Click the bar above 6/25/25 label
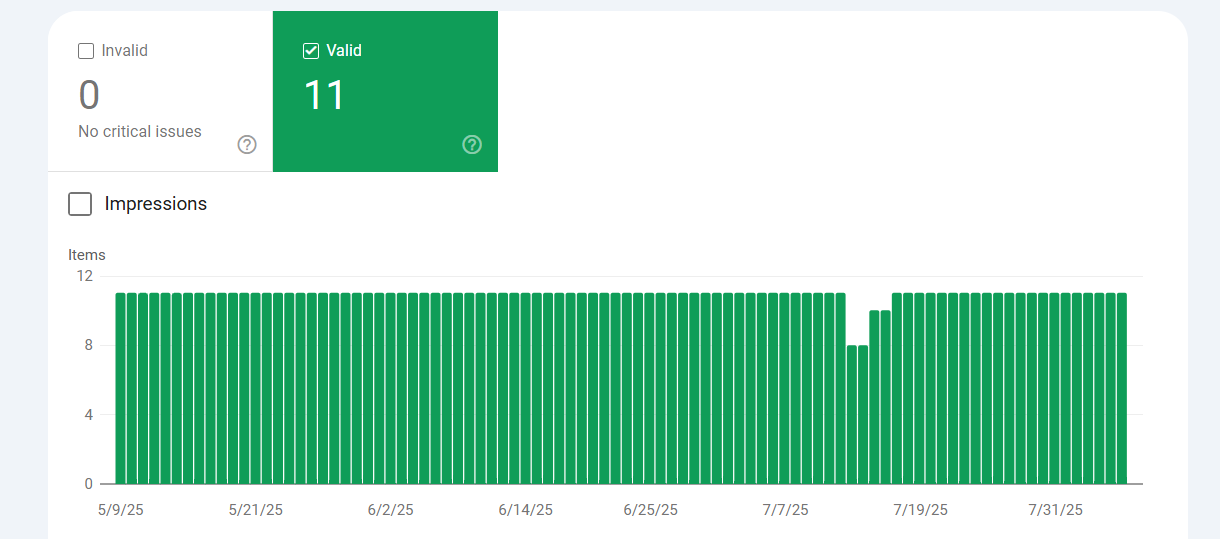This screenshot has height=539, width=1220. 650,389
